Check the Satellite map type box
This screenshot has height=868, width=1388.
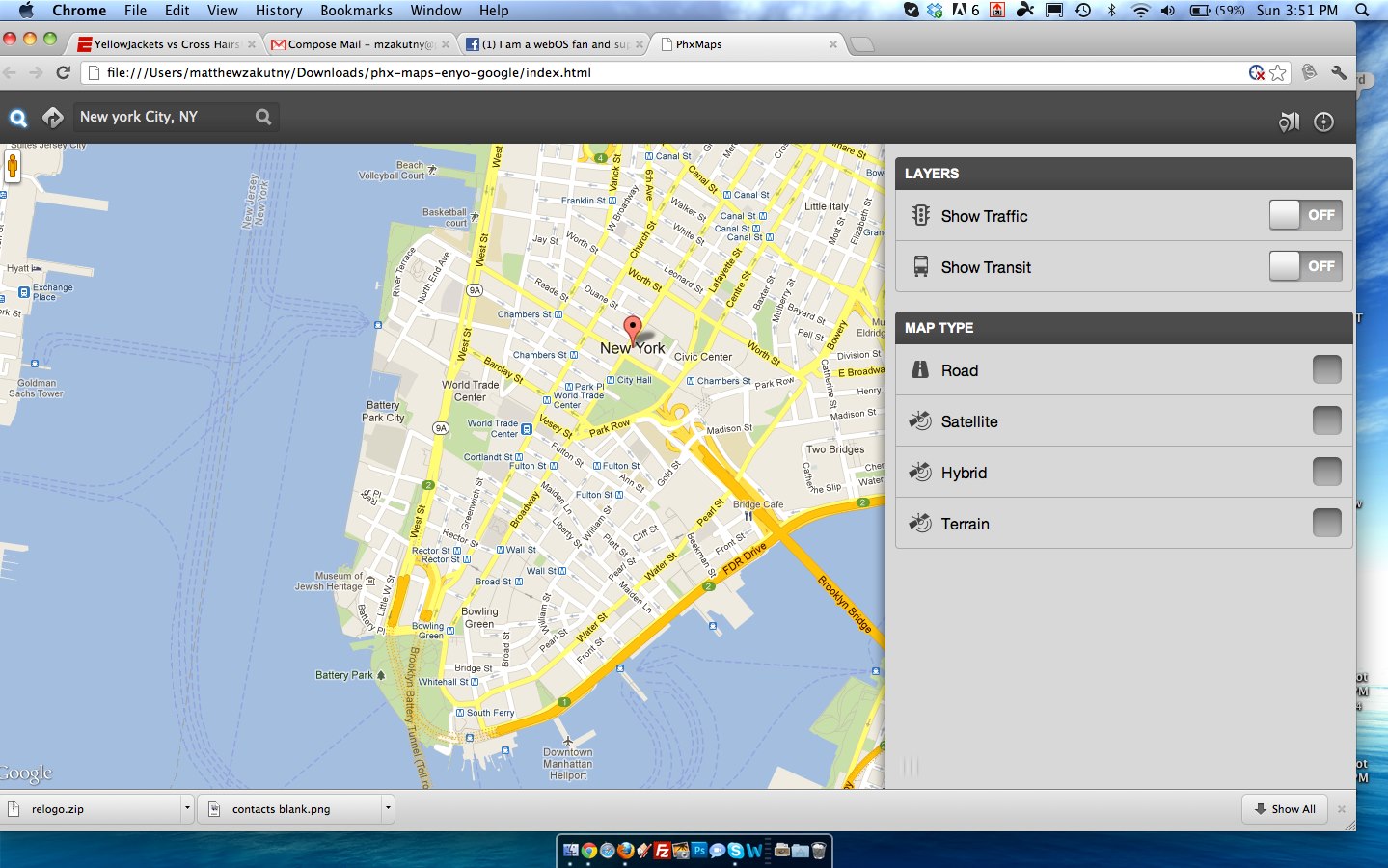click(1326, 420)
